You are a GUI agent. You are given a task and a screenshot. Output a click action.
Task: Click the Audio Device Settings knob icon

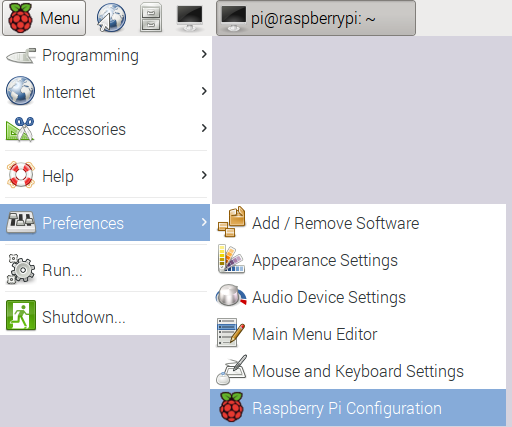(231, 295)
